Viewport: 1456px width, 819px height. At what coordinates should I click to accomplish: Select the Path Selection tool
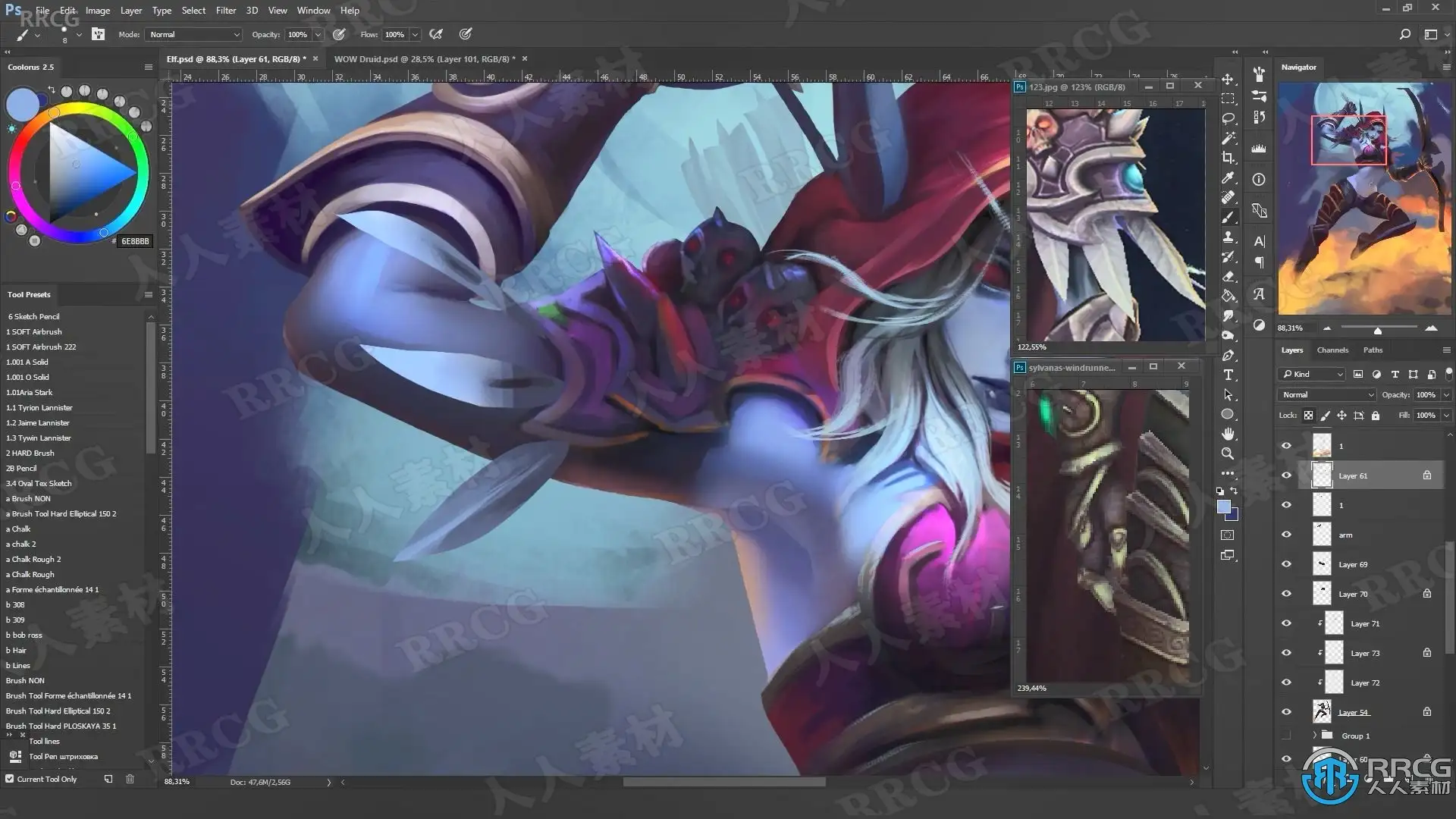point(1228,395)
